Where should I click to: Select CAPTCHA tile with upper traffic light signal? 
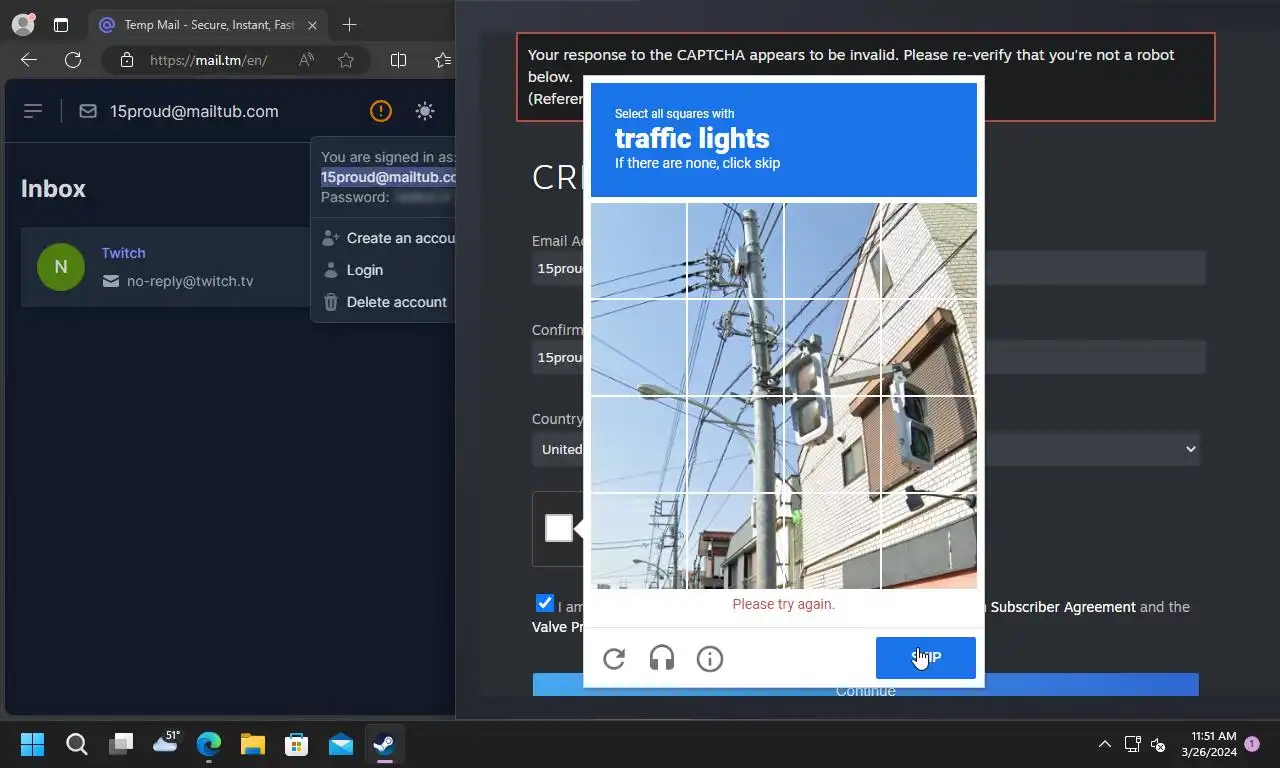pos(832,348)
